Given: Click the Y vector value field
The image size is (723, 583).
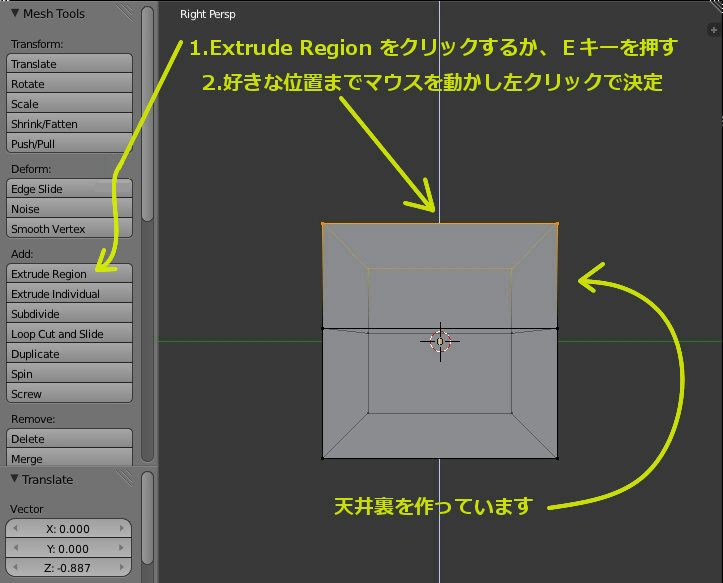Looking at the screenshot, I should pos(68,548).
